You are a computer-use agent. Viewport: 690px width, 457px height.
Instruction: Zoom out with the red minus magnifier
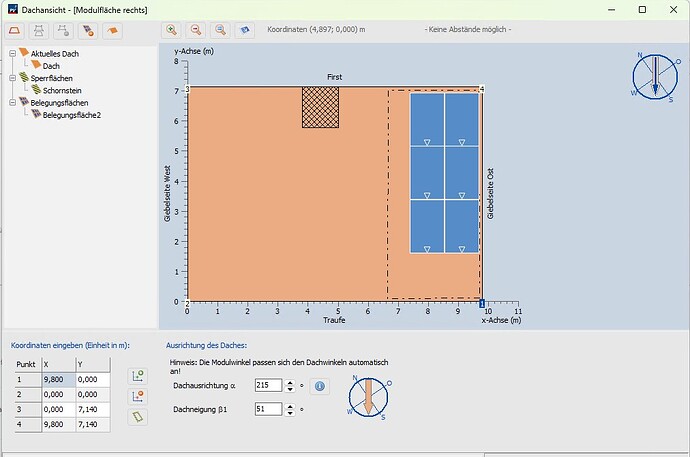click(x=196, y=30)
